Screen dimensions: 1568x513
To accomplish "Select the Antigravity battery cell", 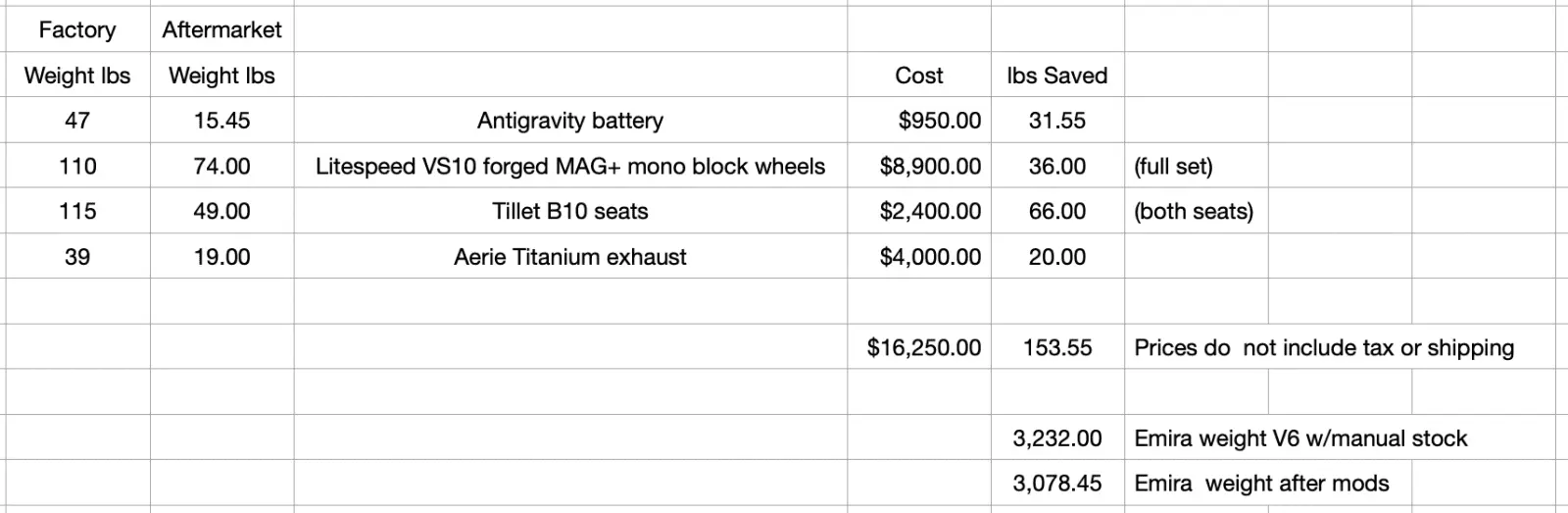I will click(569, 121).
